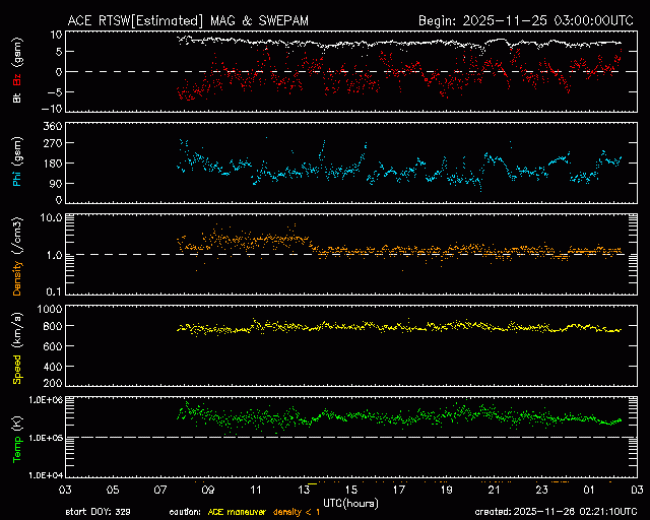Click the '01' hour tick label
The image size is (650, 520).
point(589,490)
